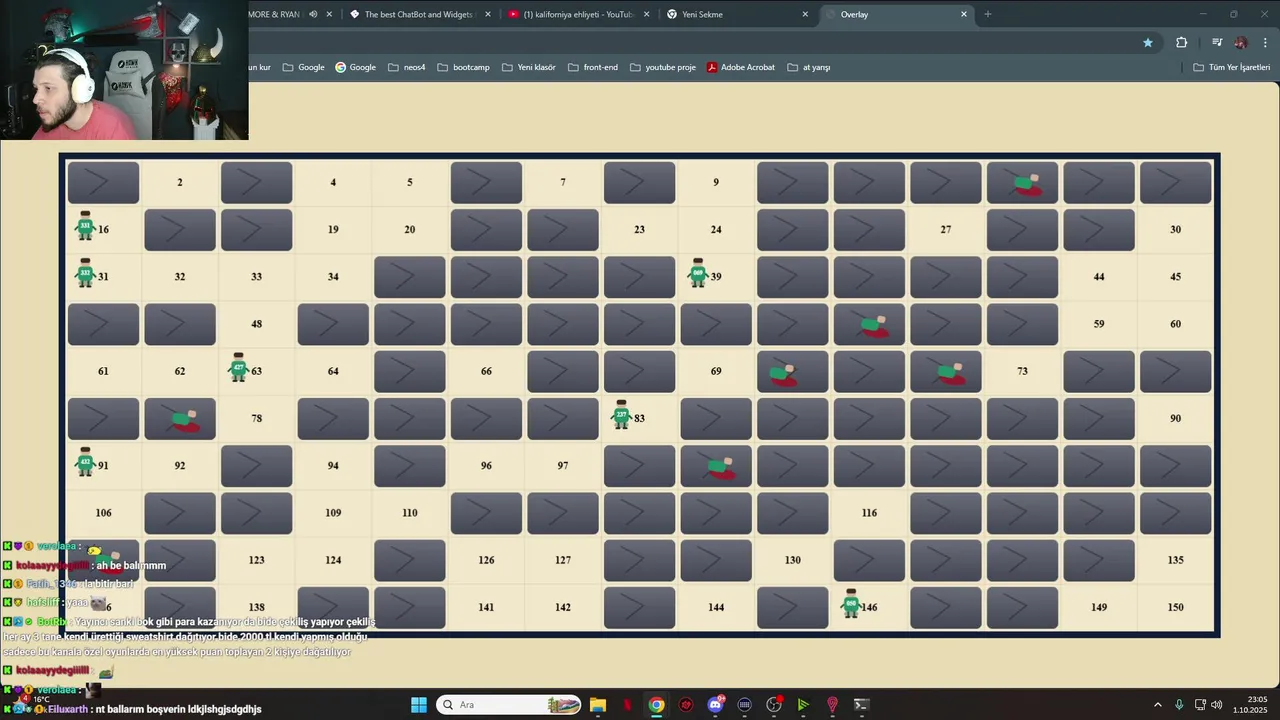Click the hidden gray tile between 2 and 4
The image size is (1280, 720).
[x=257, y=183]
